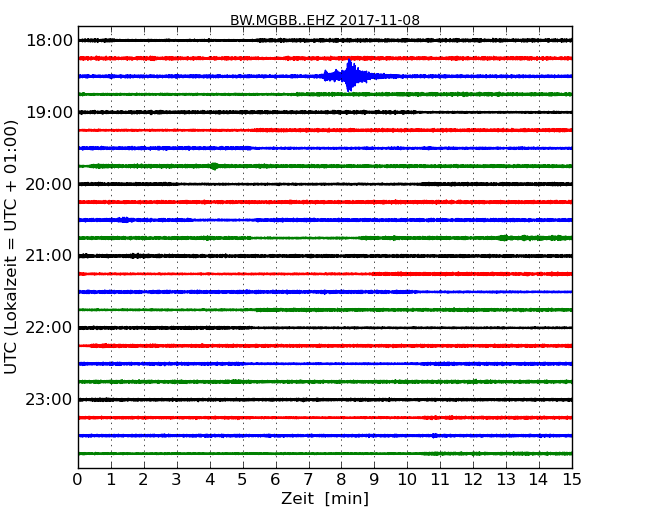Click the x-axis tick label 2

(x=143, y=480)
